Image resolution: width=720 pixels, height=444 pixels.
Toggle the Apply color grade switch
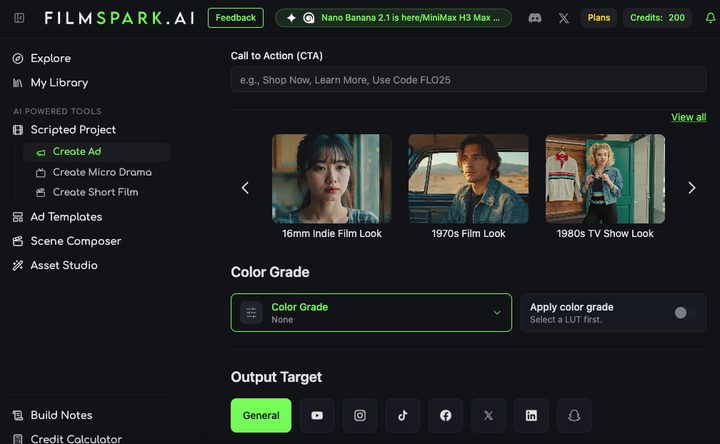click(685, 313)
